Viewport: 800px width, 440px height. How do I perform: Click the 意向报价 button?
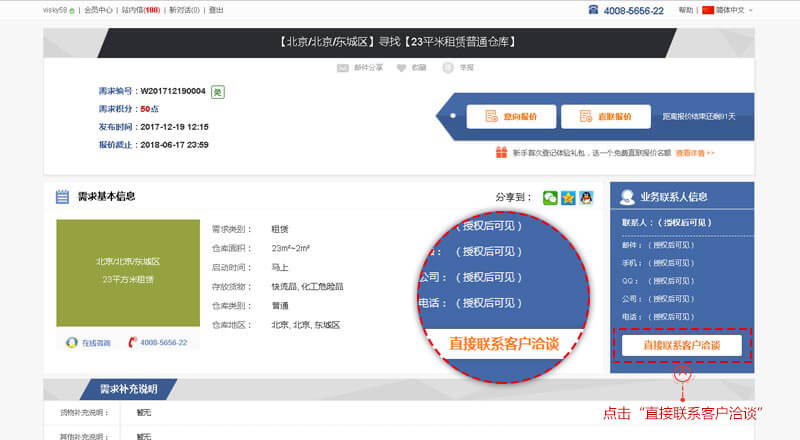[510, 117]
